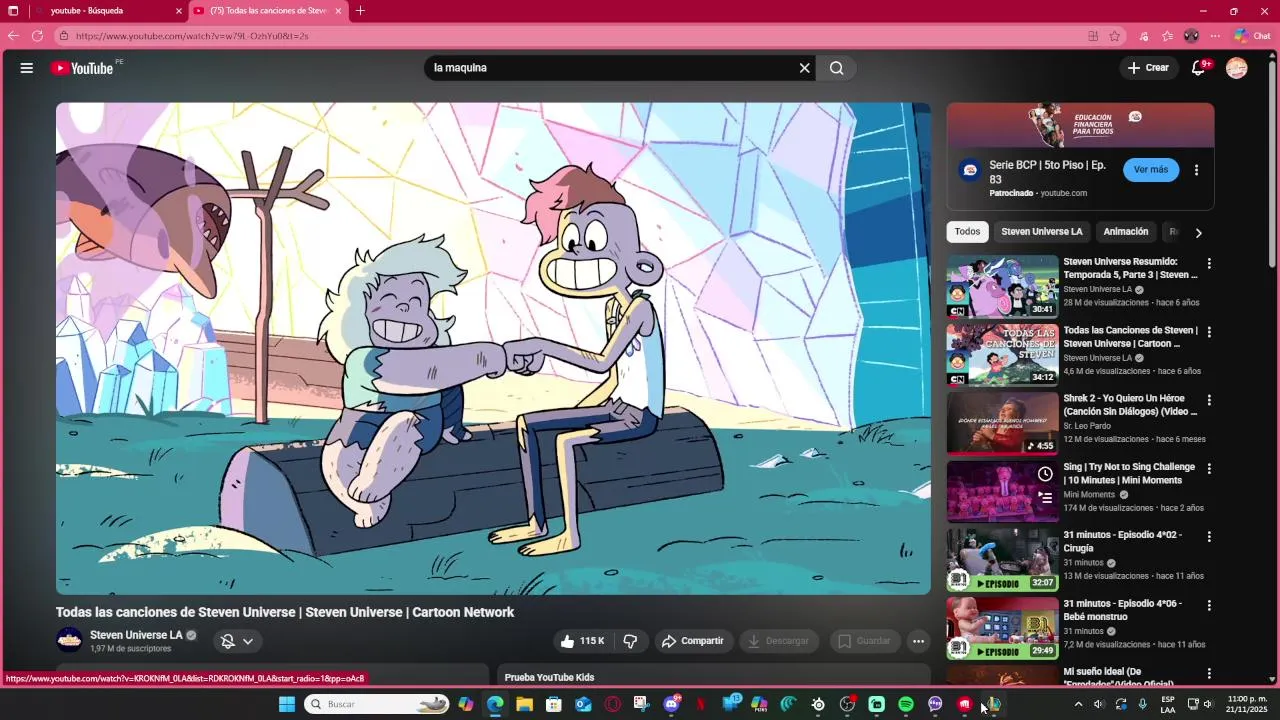
Task: Toggle the notification bell for Steven Universe LA
Action: (x=228, y=641)
